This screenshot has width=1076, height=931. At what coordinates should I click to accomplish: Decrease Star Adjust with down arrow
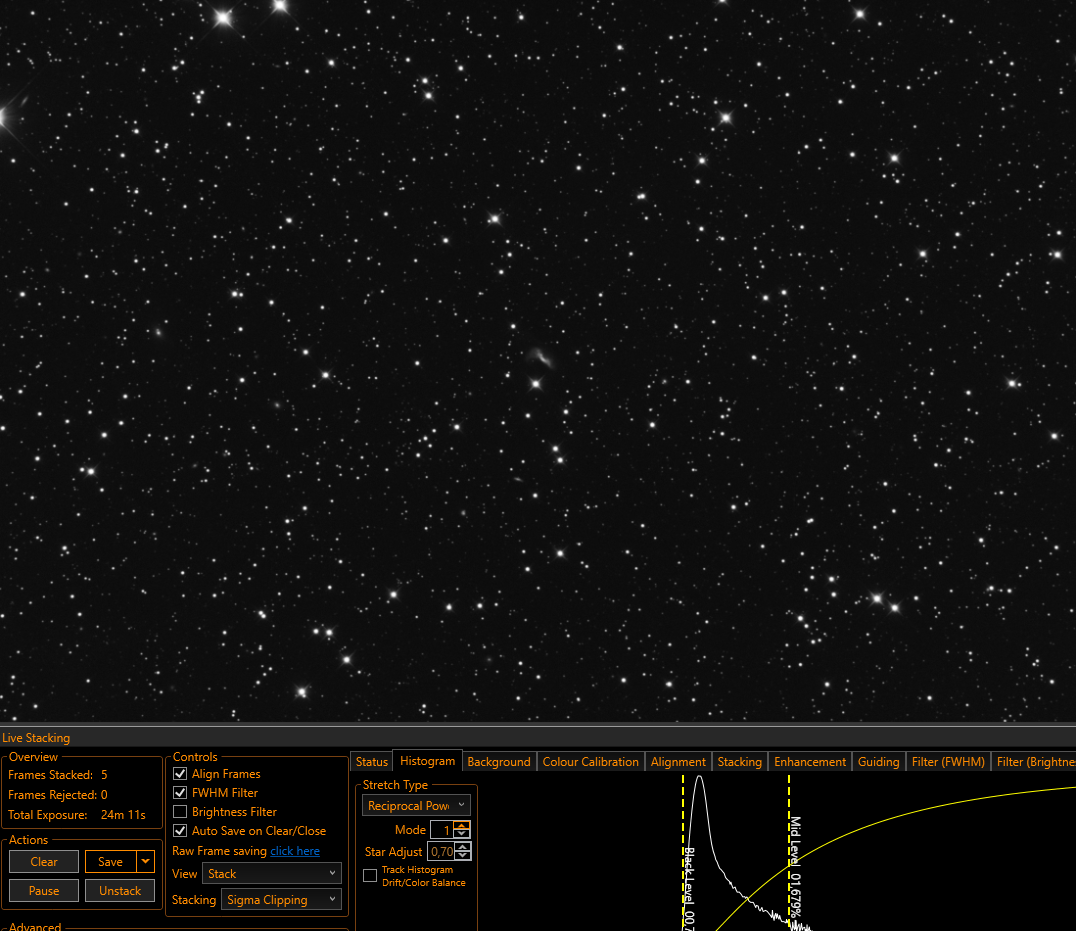pyautogui.click(x=463, y=856)
